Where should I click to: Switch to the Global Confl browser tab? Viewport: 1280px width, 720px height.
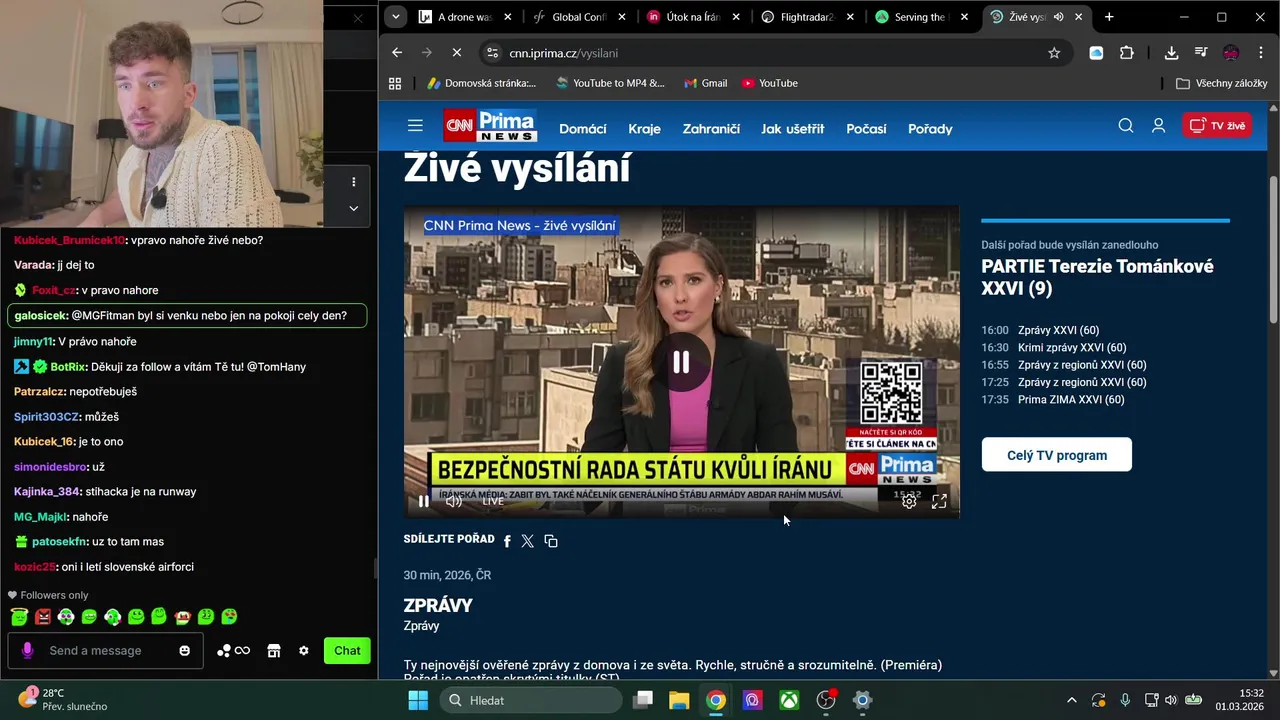click(581, 17)
